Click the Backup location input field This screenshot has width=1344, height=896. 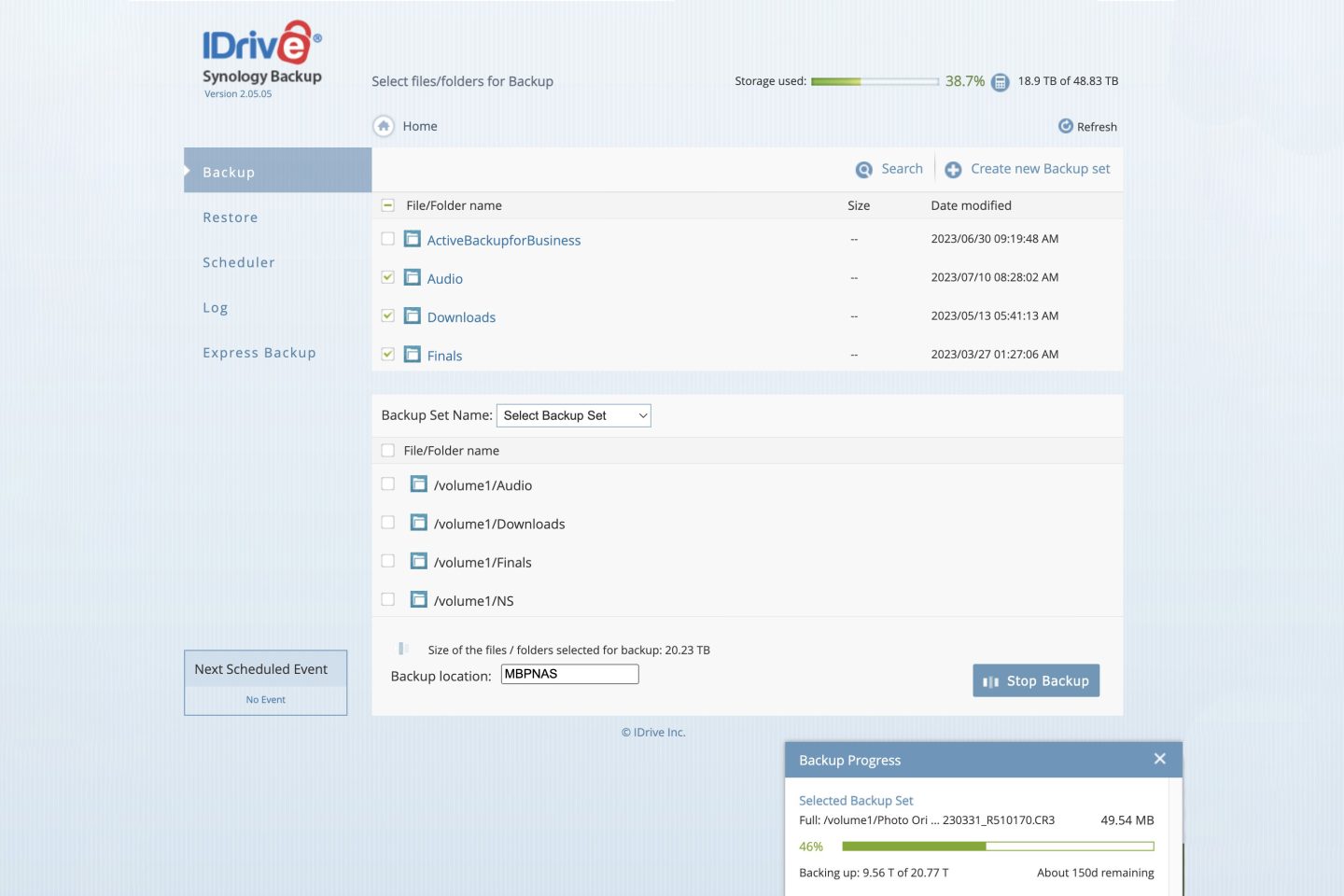pos(569,674)
